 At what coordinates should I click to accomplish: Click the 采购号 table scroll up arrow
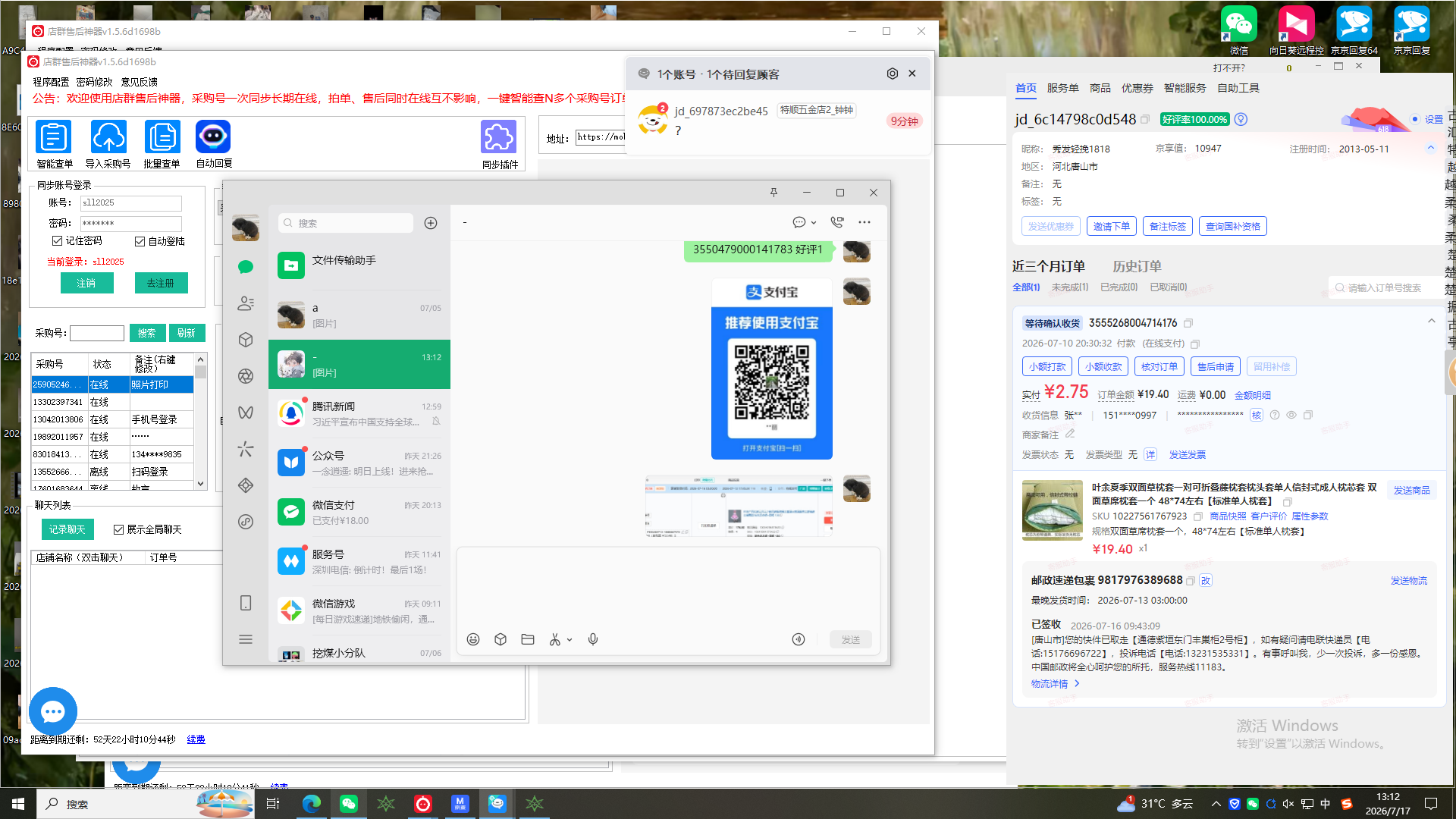[x=201, y=359]
